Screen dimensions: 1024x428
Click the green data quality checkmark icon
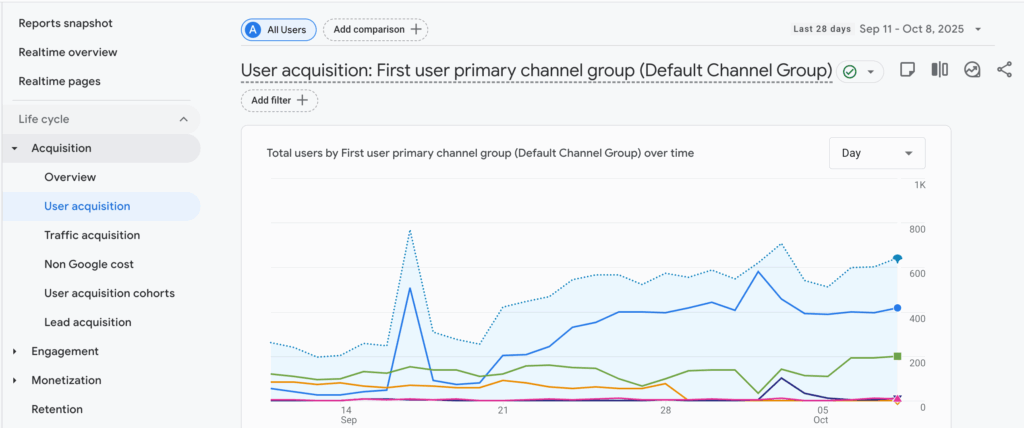coord(850,72)
